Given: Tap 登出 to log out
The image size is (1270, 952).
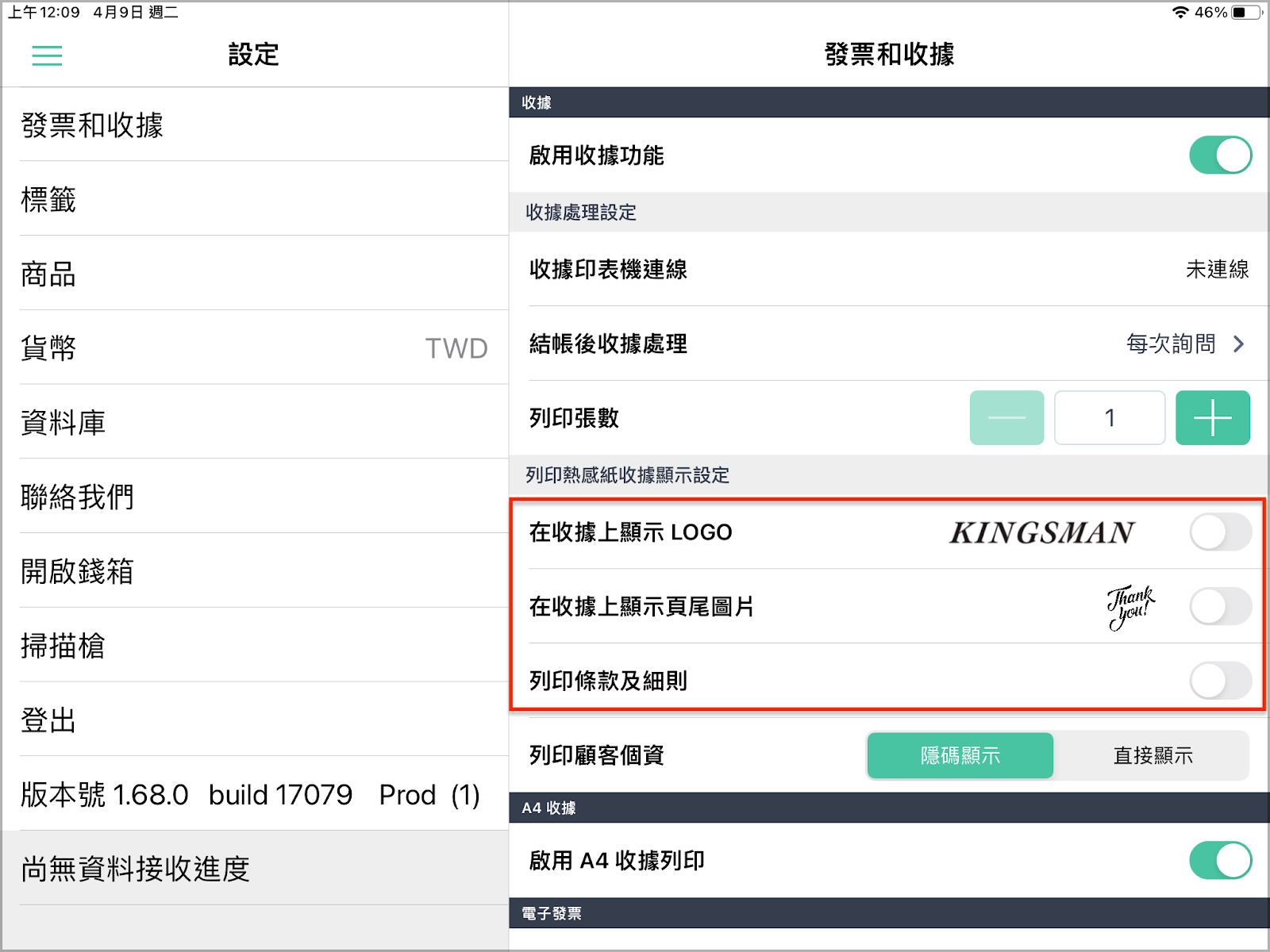Looking at the screenshot, I should click(x=255, y=720).
